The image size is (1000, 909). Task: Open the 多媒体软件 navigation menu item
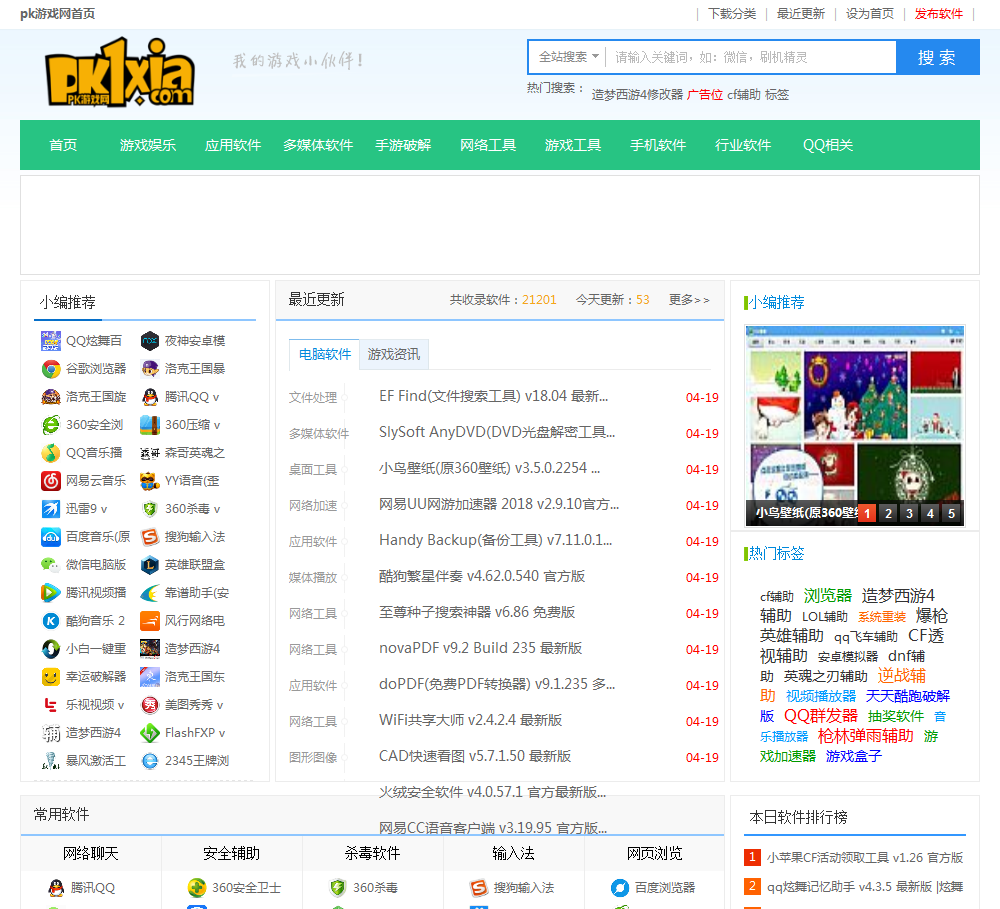[318, 145]
